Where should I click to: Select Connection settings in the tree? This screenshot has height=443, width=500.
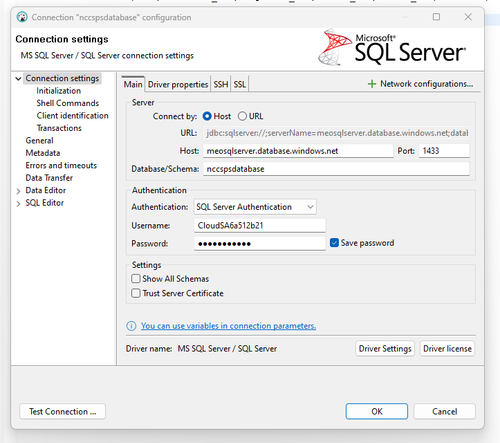tap(62, 78)
